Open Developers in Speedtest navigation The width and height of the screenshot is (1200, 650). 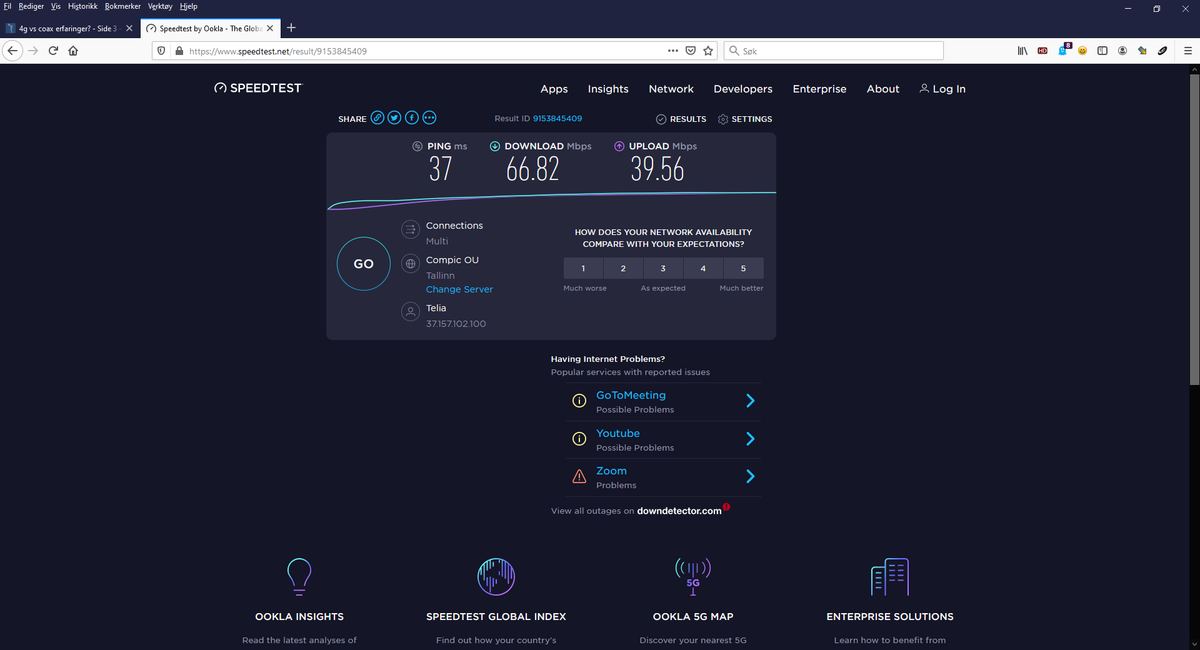[x=743, y=89]
